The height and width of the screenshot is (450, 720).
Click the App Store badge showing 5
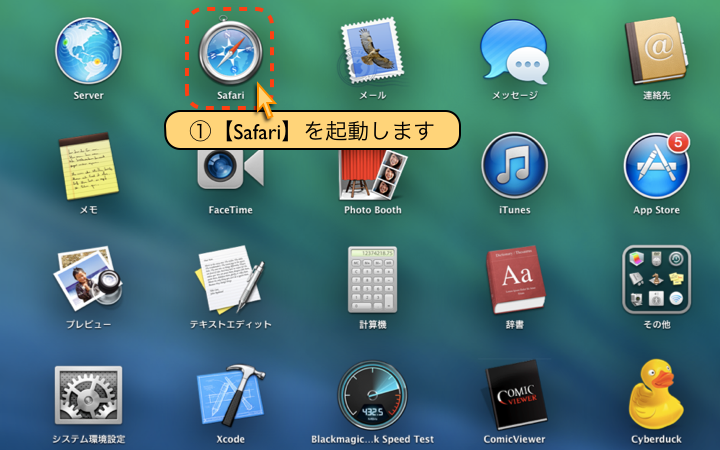(x=679, y=142)
